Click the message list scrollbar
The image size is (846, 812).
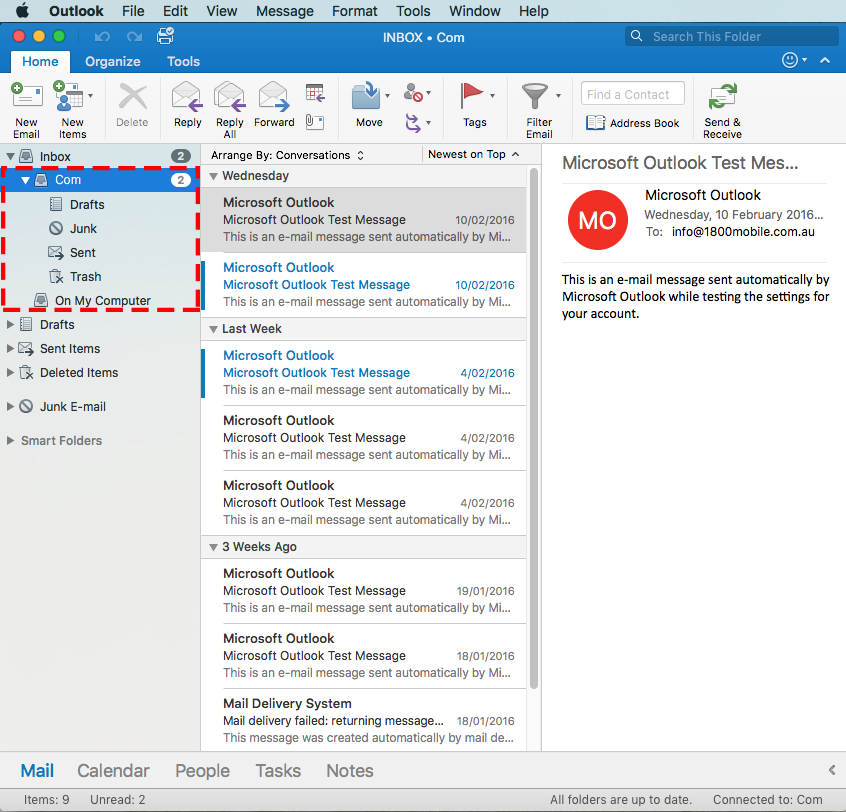[x=534, y=429]
